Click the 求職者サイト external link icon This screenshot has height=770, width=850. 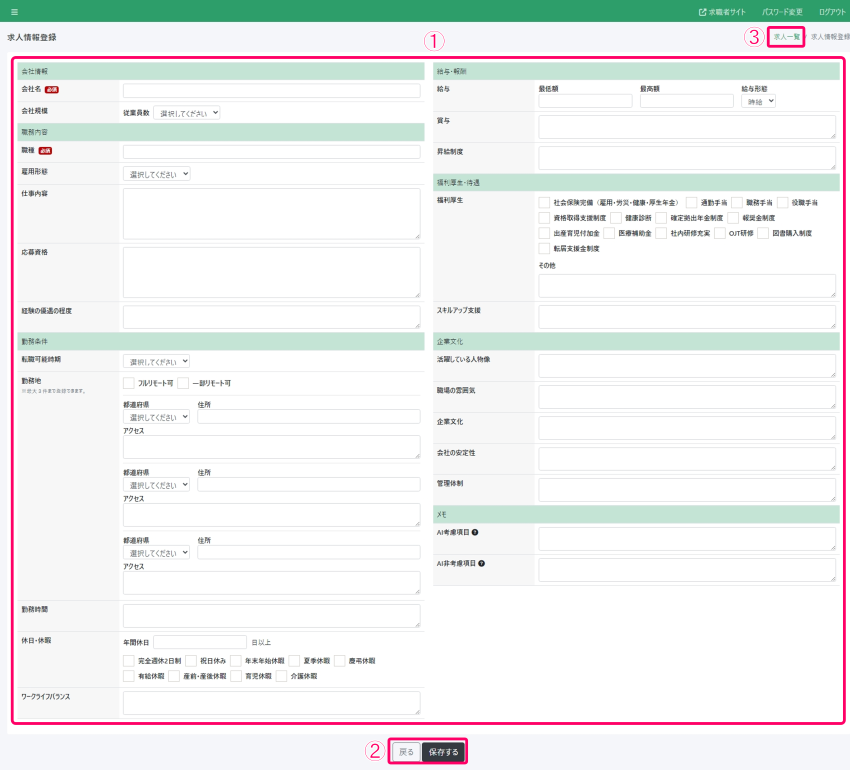click(703, 12)
